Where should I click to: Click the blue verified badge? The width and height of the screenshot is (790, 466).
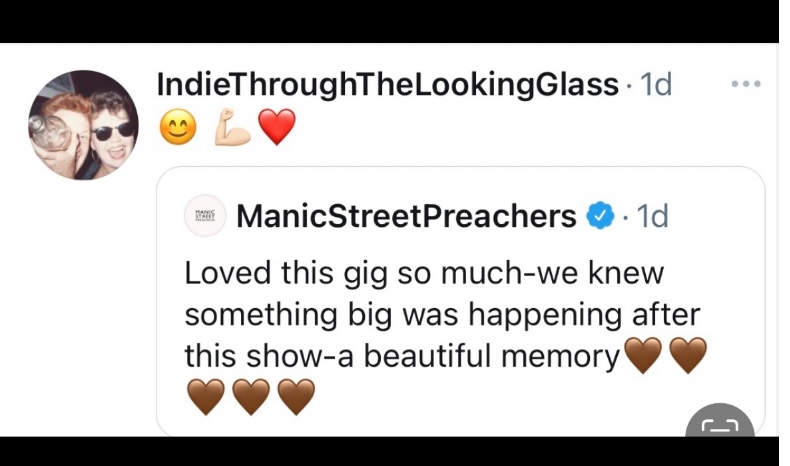pyautogui.click(x=599, y=216)
